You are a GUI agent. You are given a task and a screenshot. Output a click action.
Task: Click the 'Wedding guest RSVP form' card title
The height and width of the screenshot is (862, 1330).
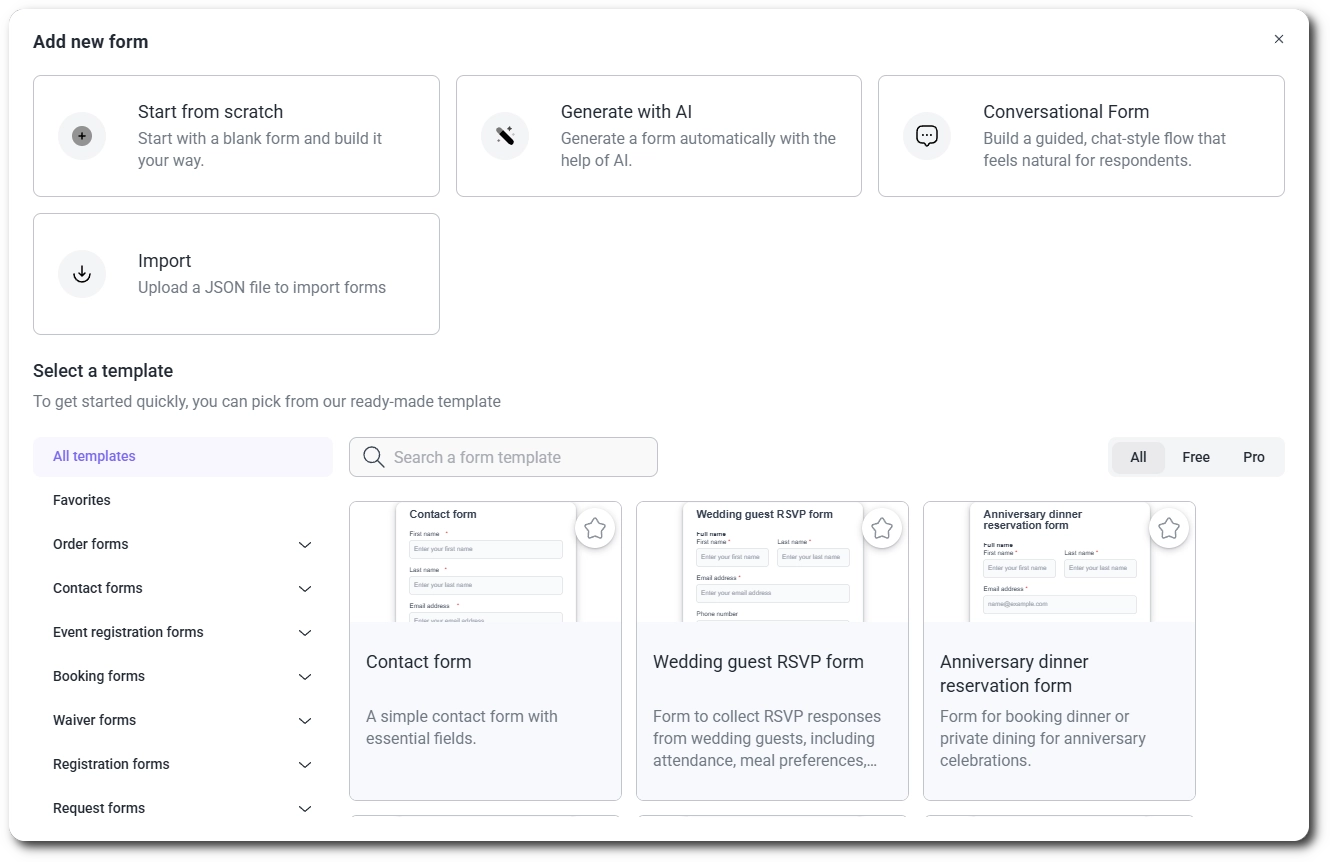pyautogui.click(x=758, y=662)
